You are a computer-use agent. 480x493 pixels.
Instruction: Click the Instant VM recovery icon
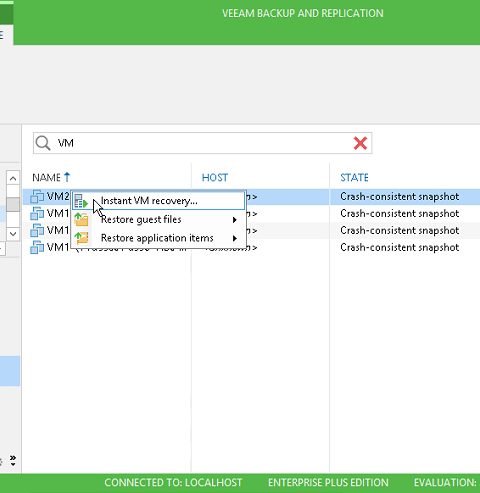pos(81,201)
